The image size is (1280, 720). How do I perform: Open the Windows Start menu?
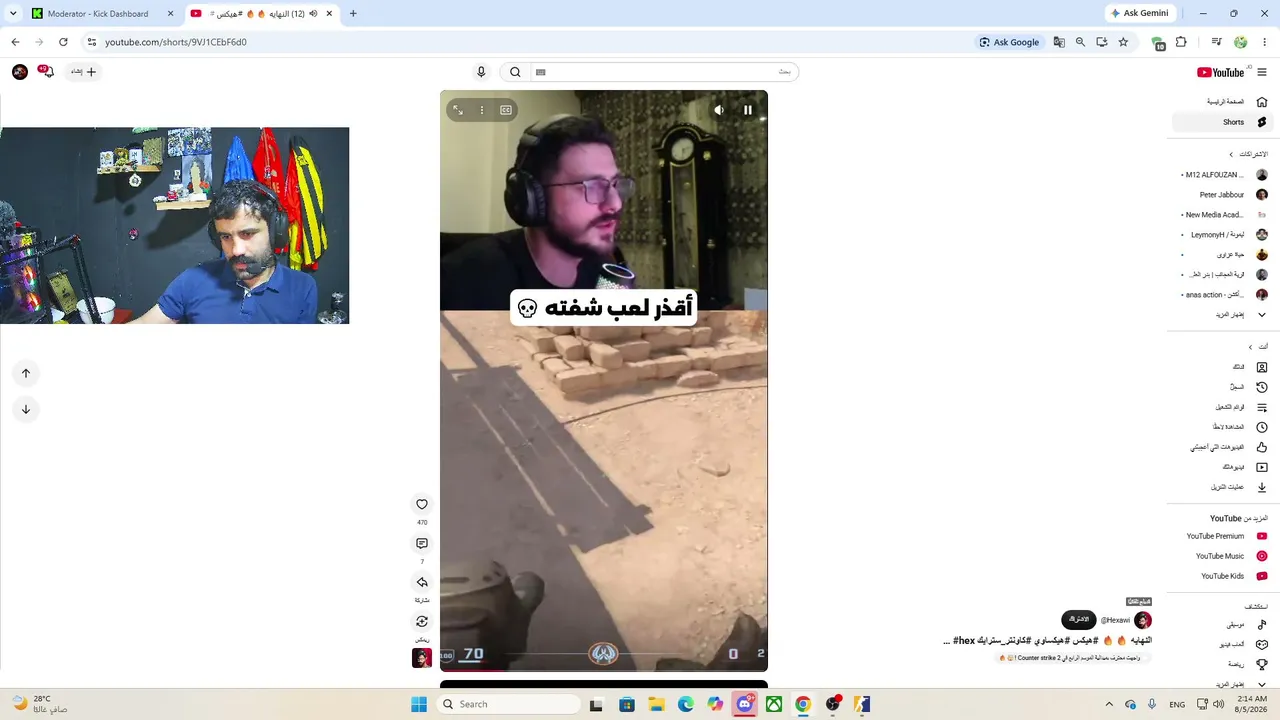(419, 704)
